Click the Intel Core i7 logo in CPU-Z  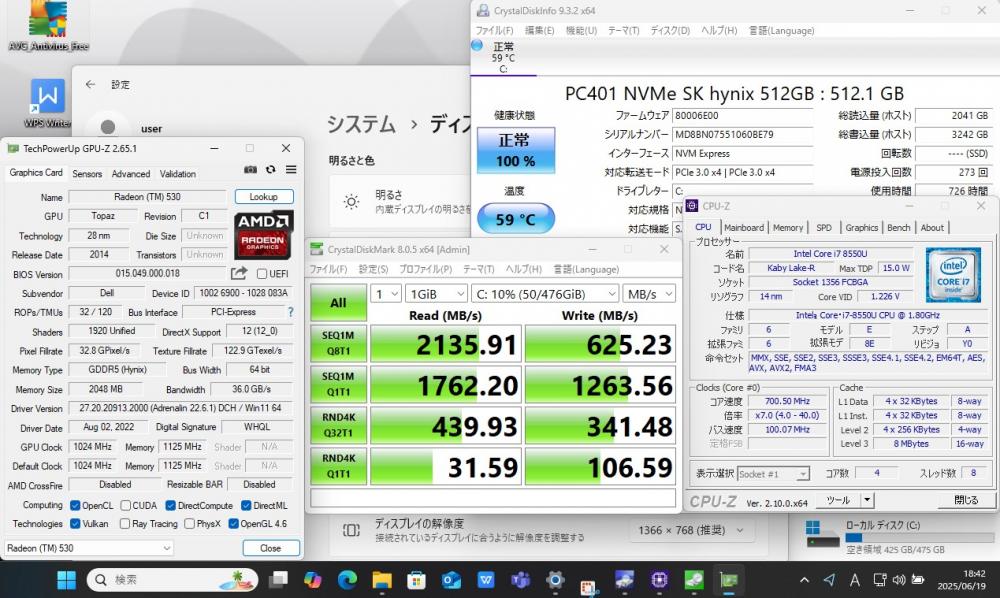(x=953, y=275)
